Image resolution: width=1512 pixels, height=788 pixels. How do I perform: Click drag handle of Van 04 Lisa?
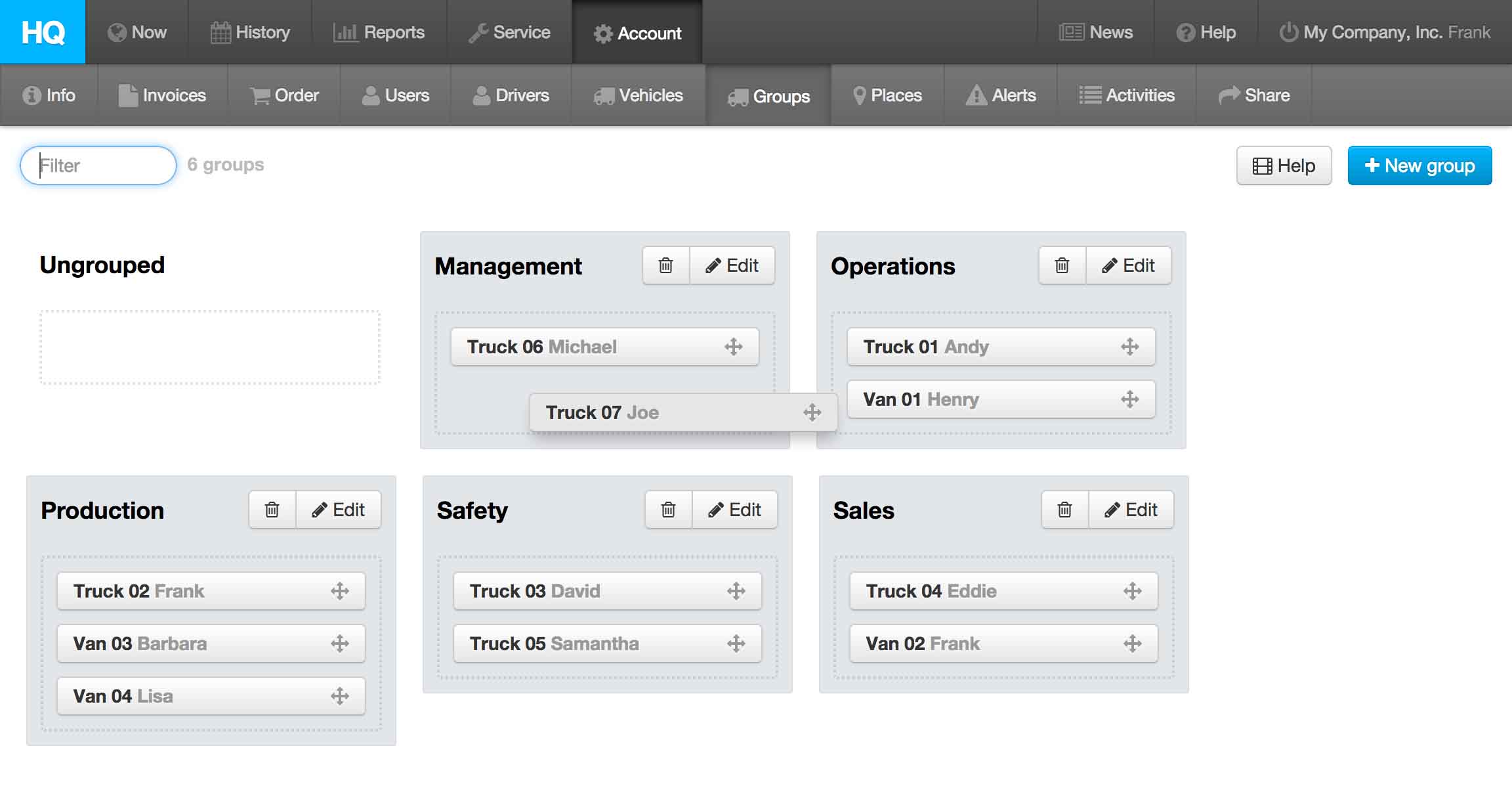339,696
